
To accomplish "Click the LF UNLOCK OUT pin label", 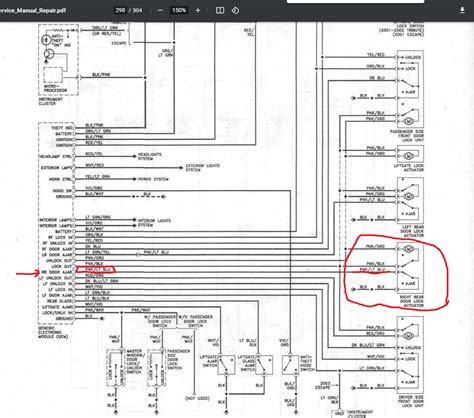I will coord(56,278).
